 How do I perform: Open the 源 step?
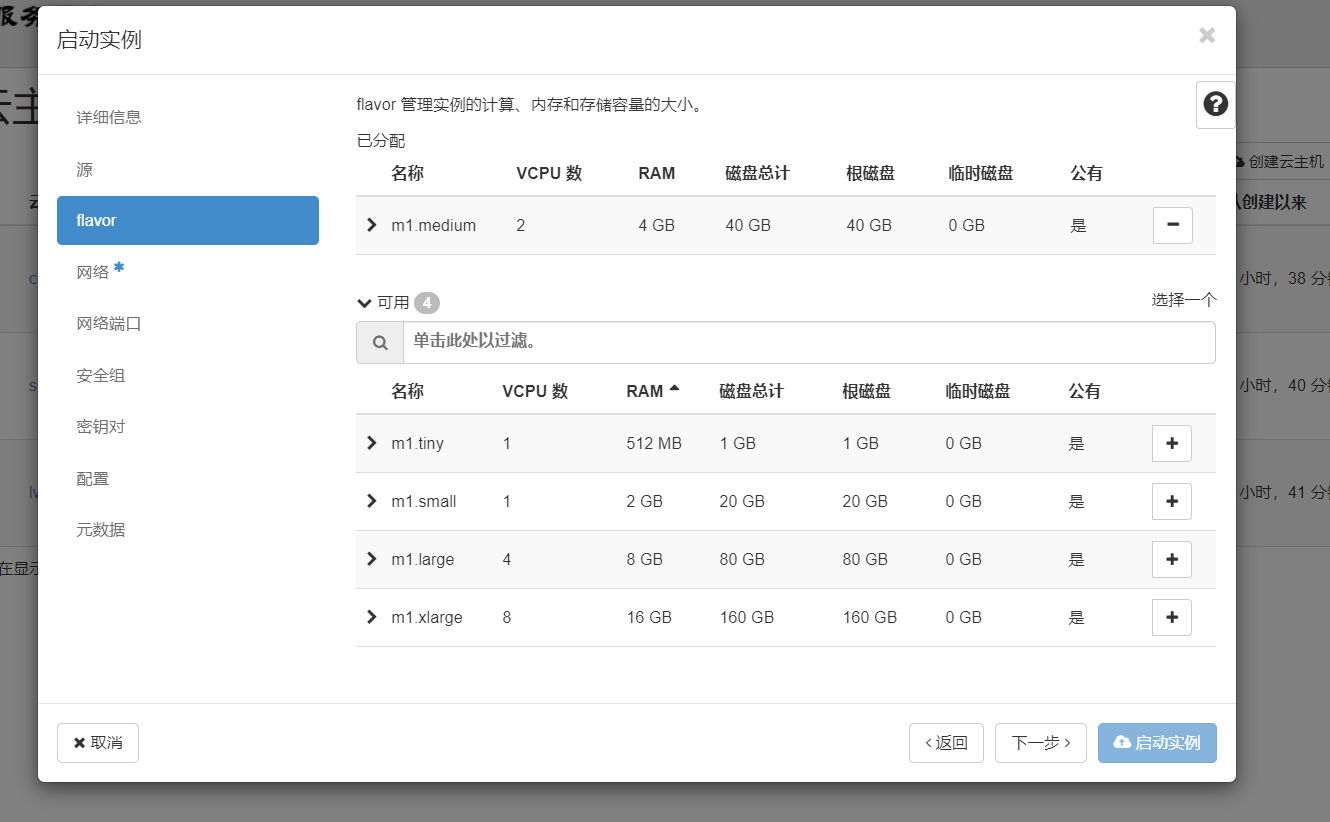(188, 170)
